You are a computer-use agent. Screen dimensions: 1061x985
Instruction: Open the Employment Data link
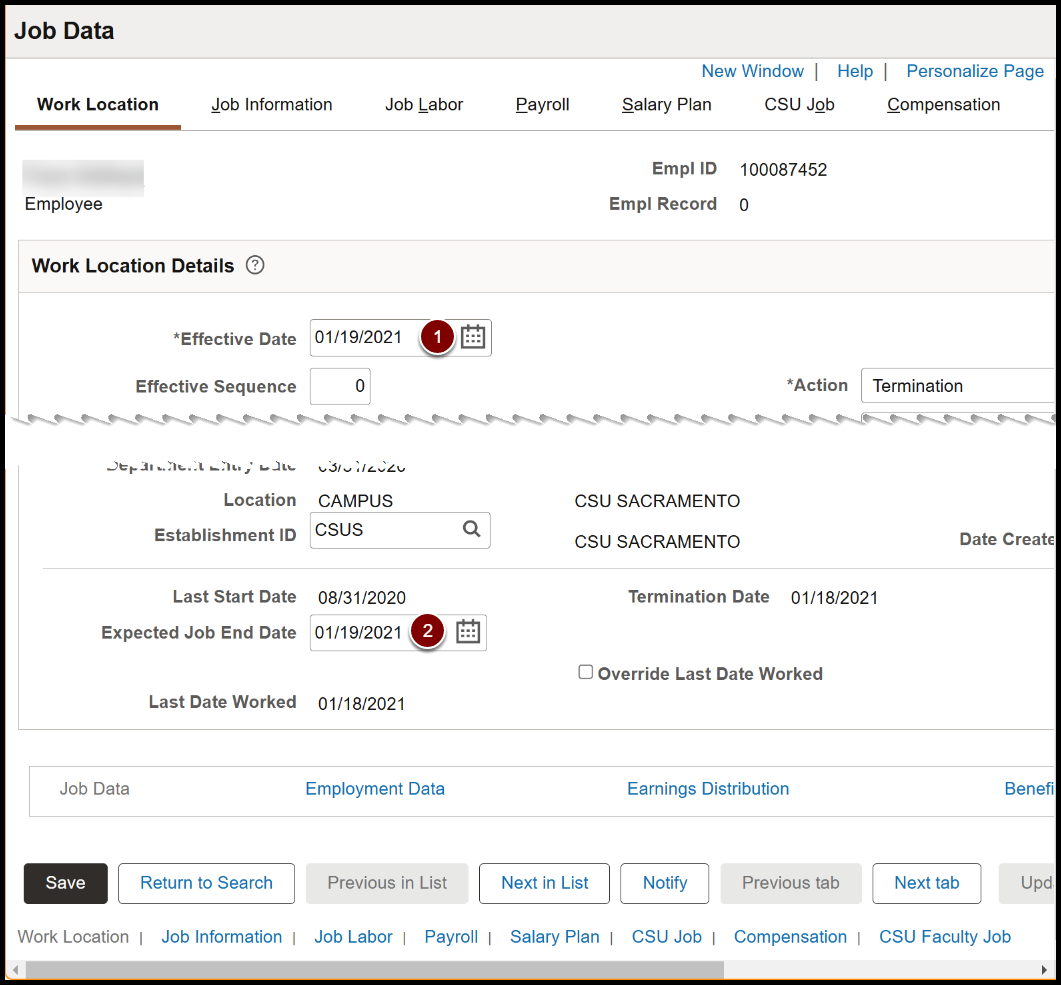(x=375, y=789)
